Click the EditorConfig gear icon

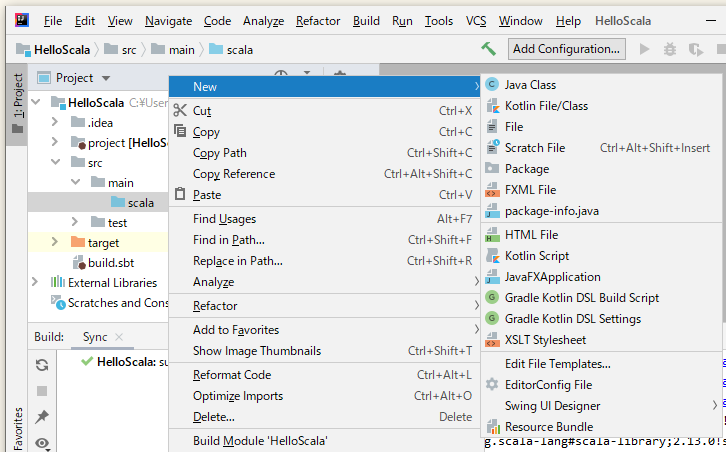pyautogui.click(x=492, y=384)
